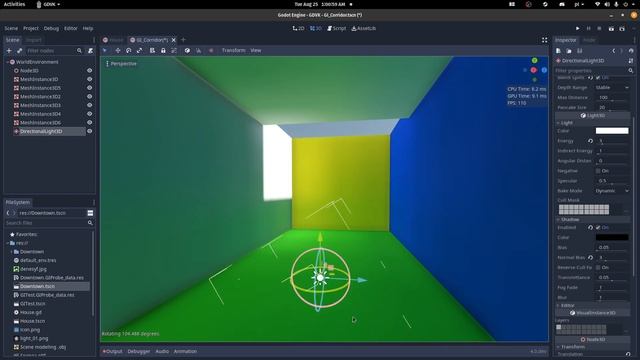Switch to the Script workspace
640x360 pixels.
[336, 28]
